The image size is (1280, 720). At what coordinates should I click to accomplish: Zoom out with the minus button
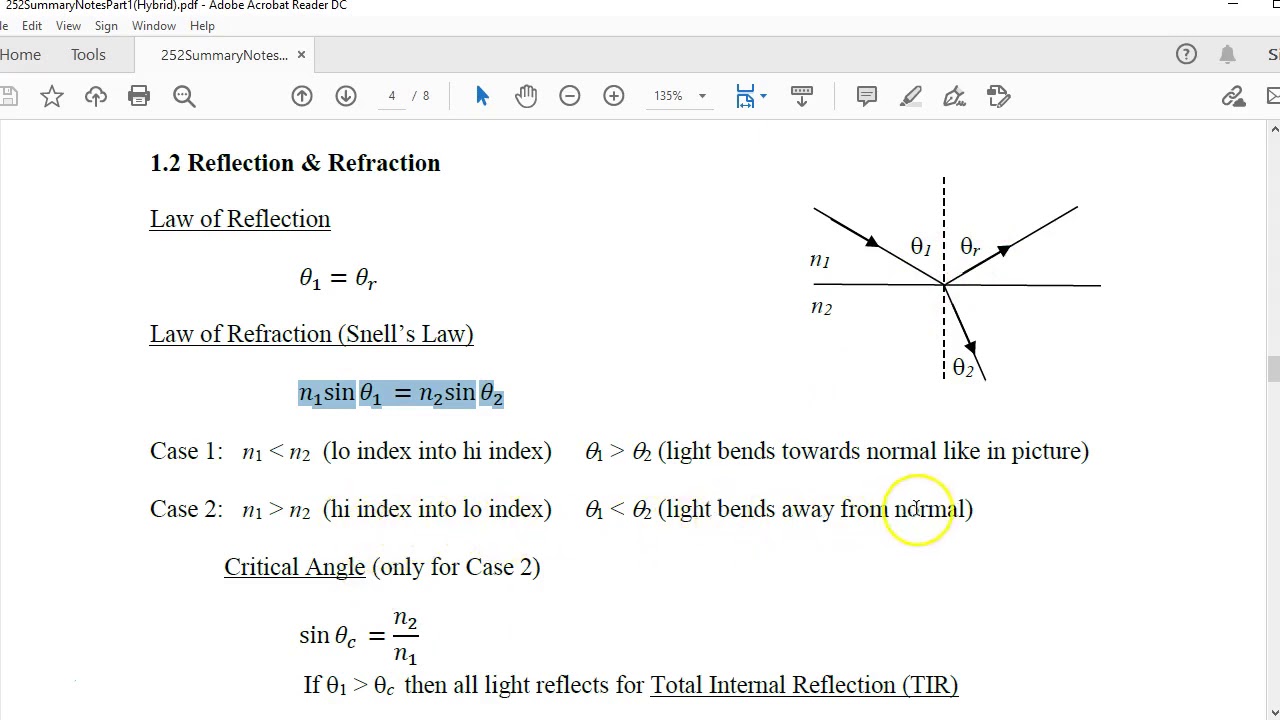coord(570,96)
